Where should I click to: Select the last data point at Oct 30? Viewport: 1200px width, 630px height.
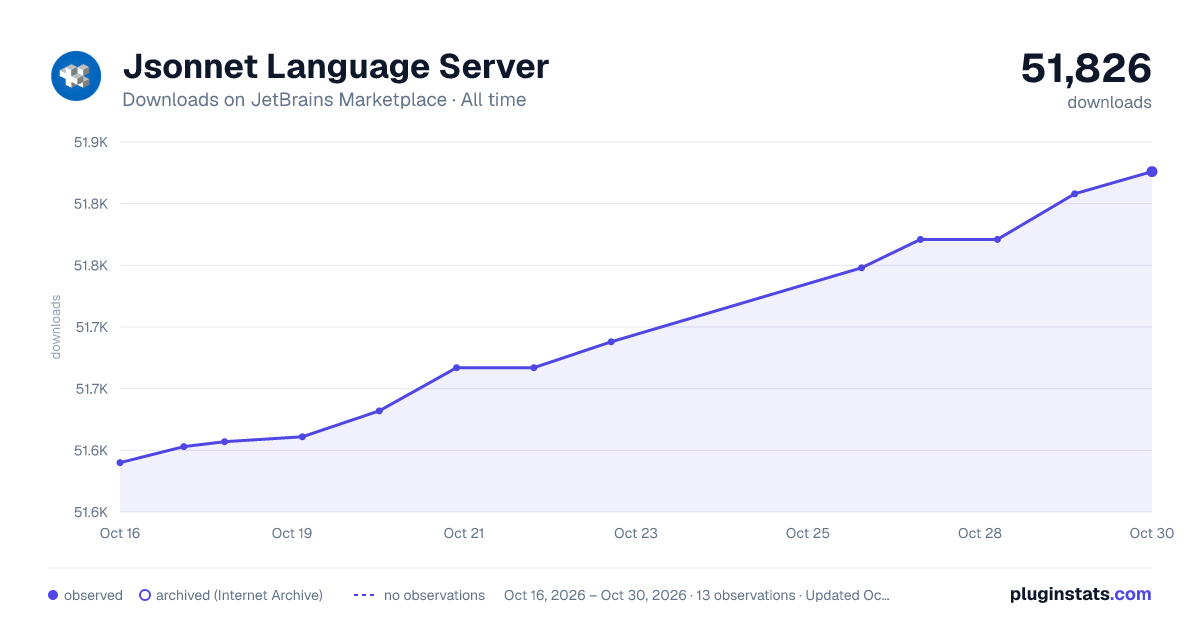coord(1152,172)
